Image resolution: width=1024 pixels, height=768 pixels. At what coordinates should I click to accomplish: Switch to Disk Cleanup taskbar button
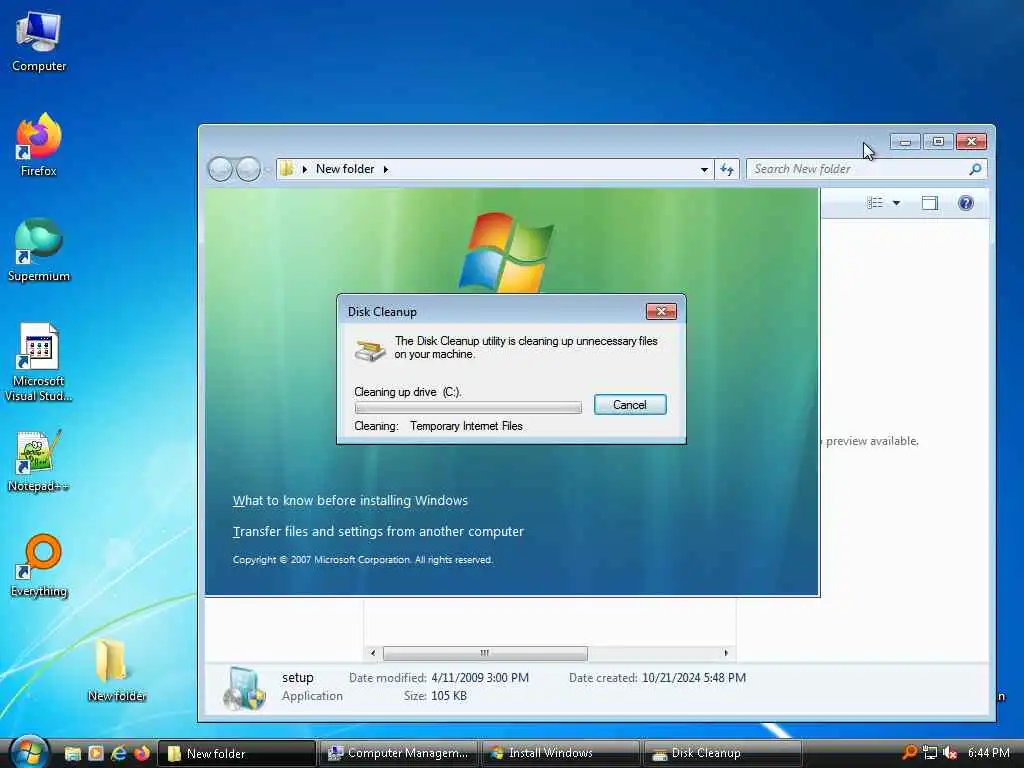[x=722, y=753]
